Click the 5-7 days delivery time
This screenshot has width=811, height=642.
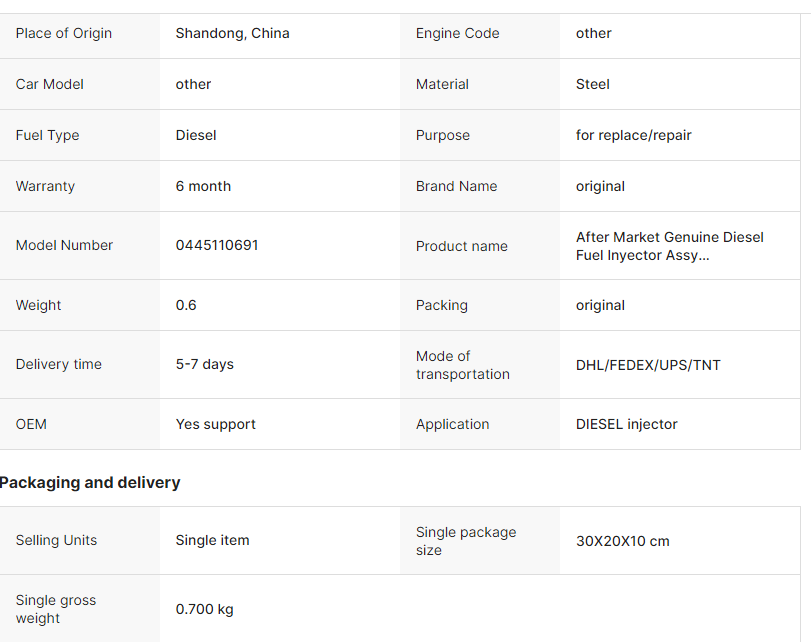pos(204,364)
